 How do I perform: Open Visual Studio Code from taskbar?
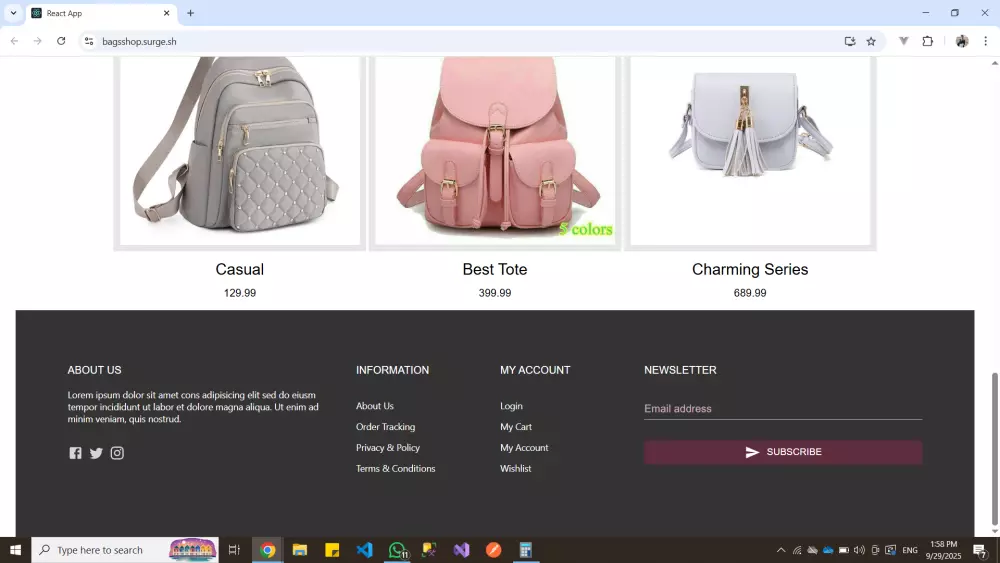point(364,550)
